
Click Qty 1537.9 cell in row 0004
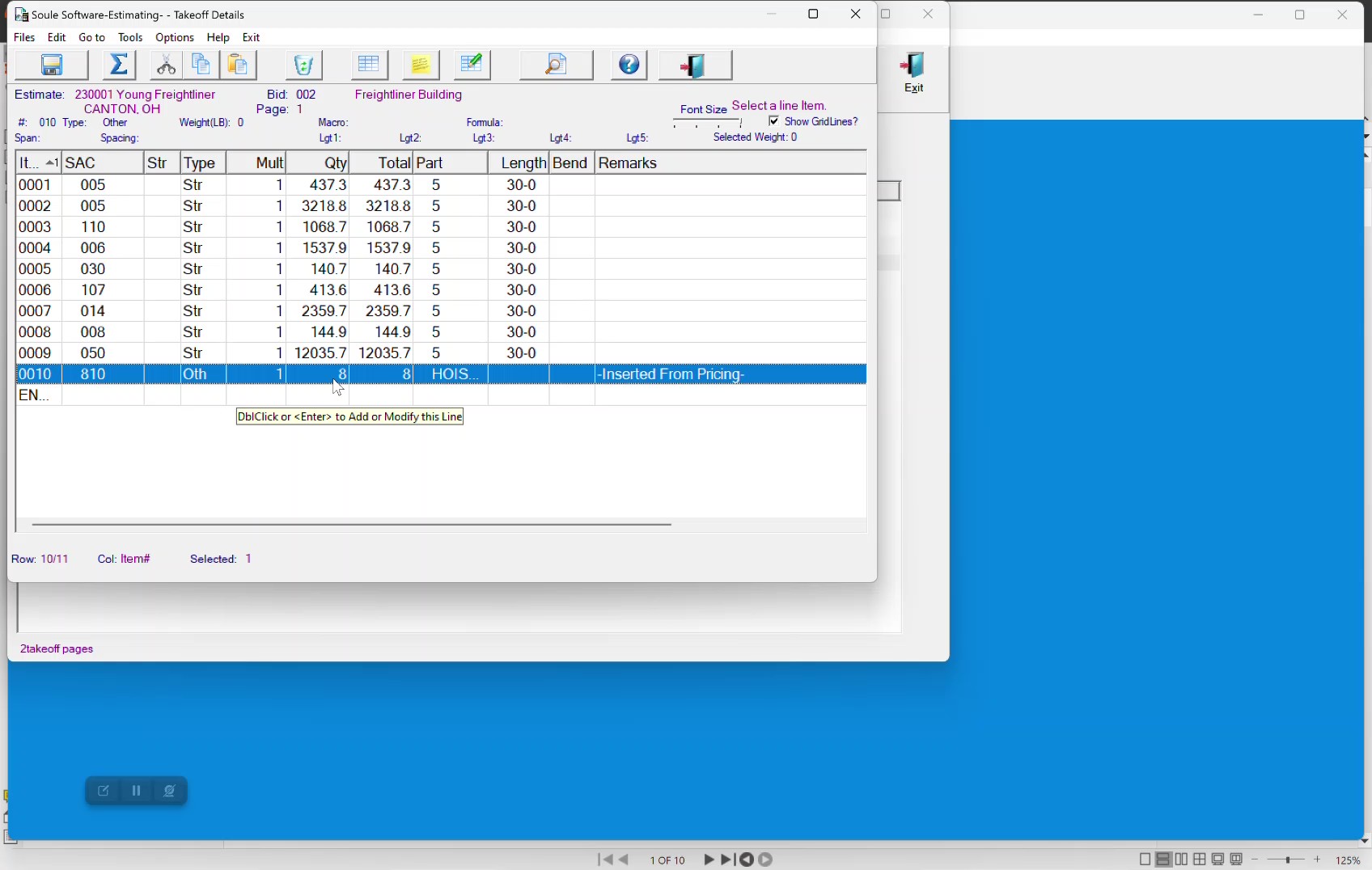tap(318, 248)
